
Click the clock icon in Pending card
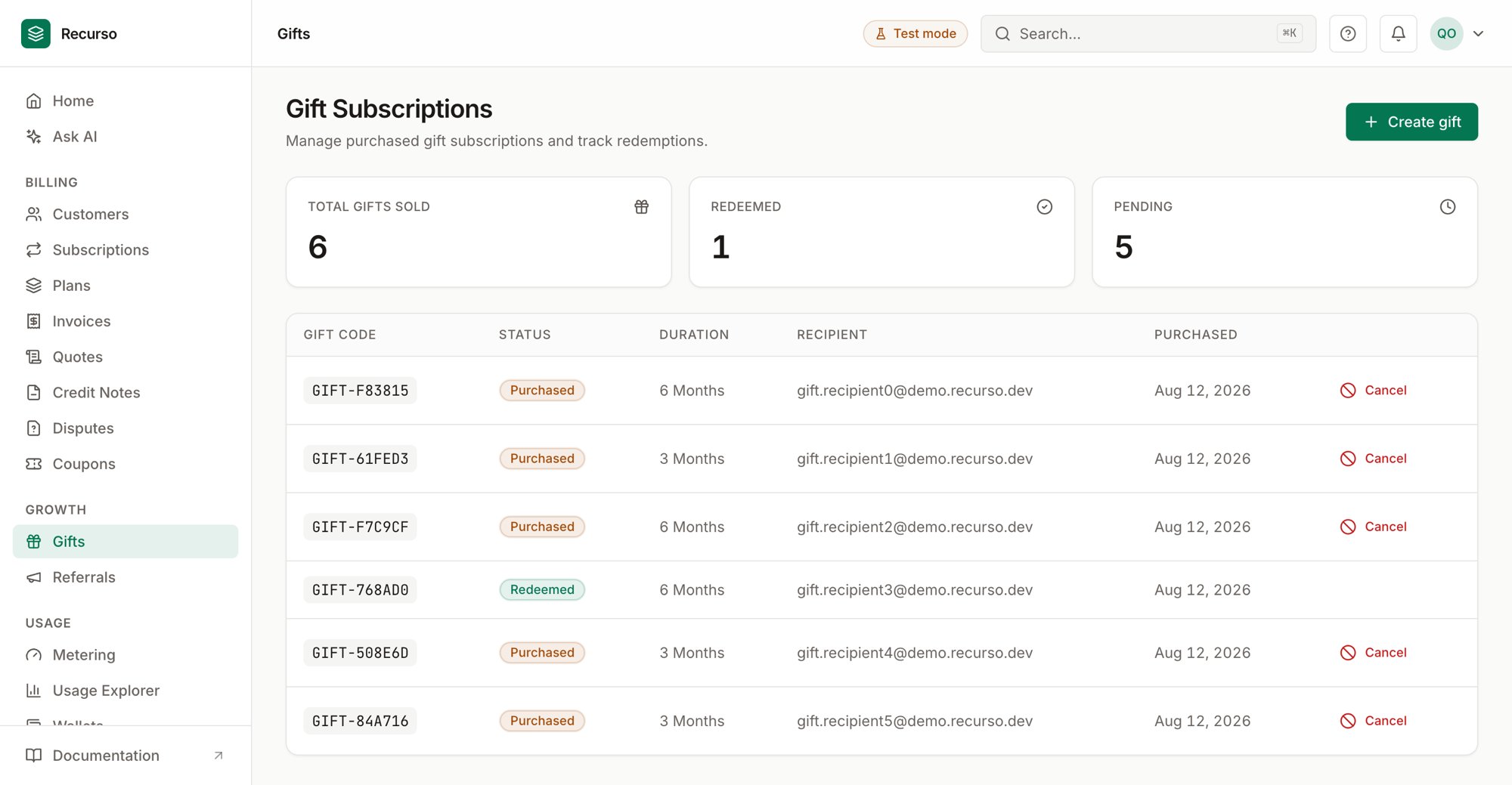click(1448, 207)
